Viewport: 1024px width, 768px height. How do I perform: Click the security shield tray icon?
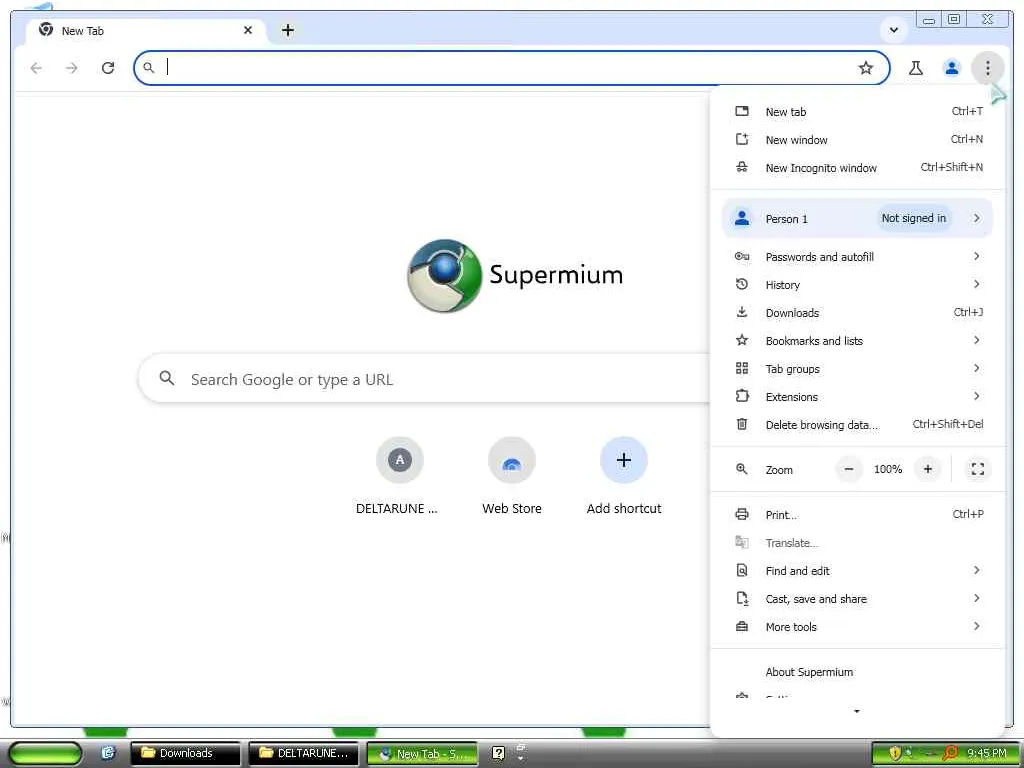point(895,754)
